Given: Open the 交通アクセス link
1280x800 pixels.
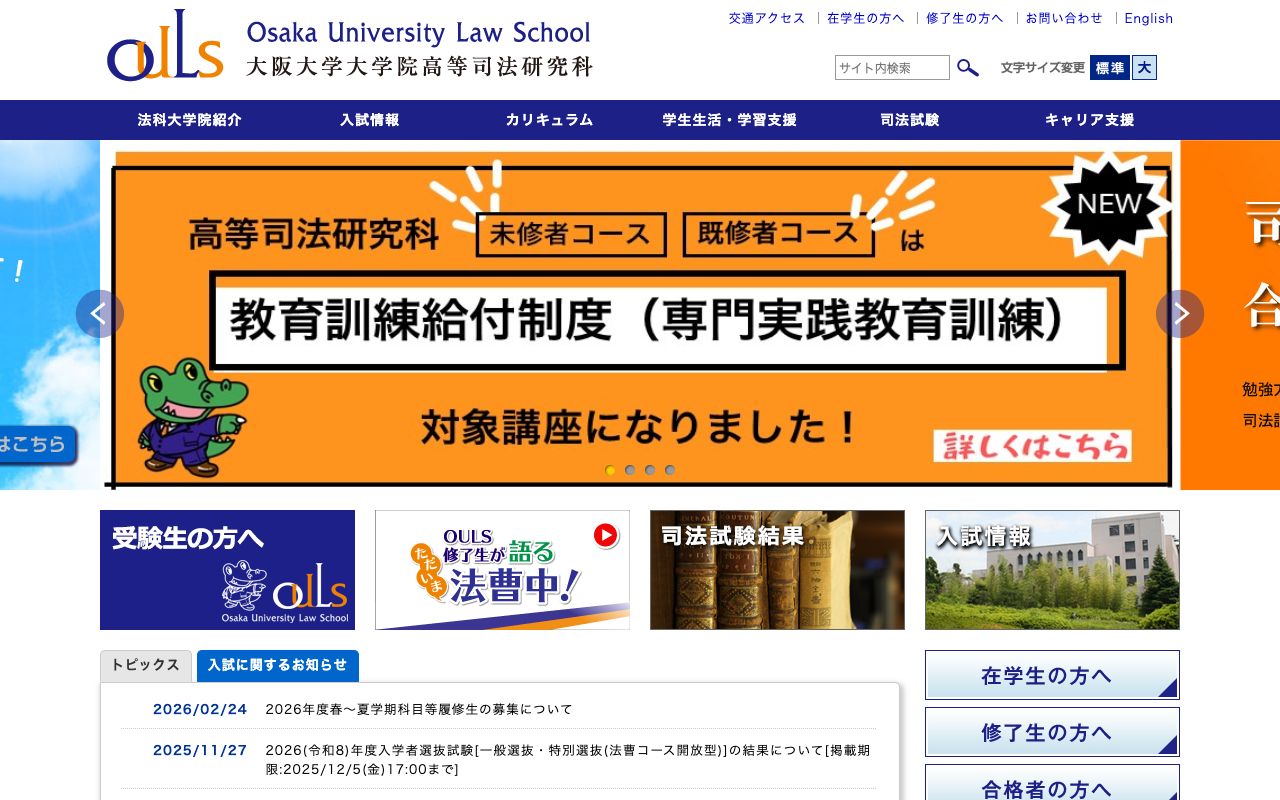Looking at the screenshot, I should click(x=766, y=18).
